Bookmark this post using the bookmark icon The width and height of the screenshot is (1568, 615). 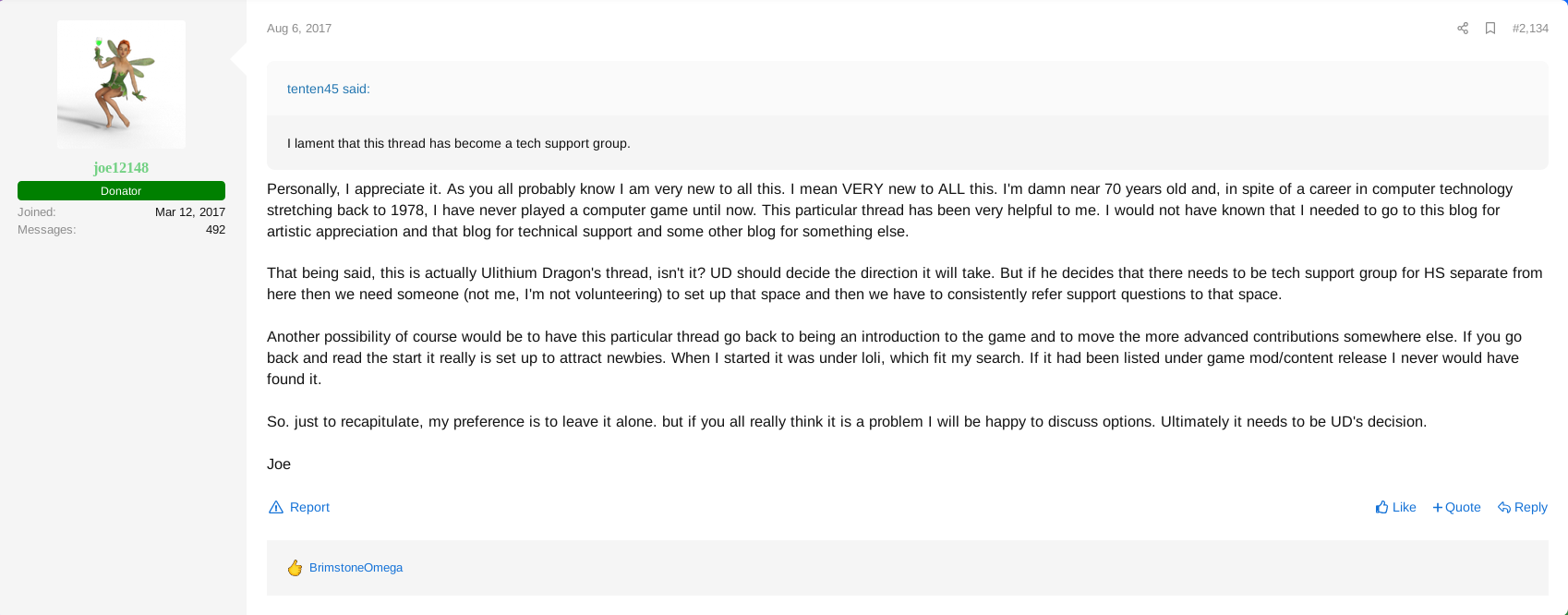[x=1490, y=29]
